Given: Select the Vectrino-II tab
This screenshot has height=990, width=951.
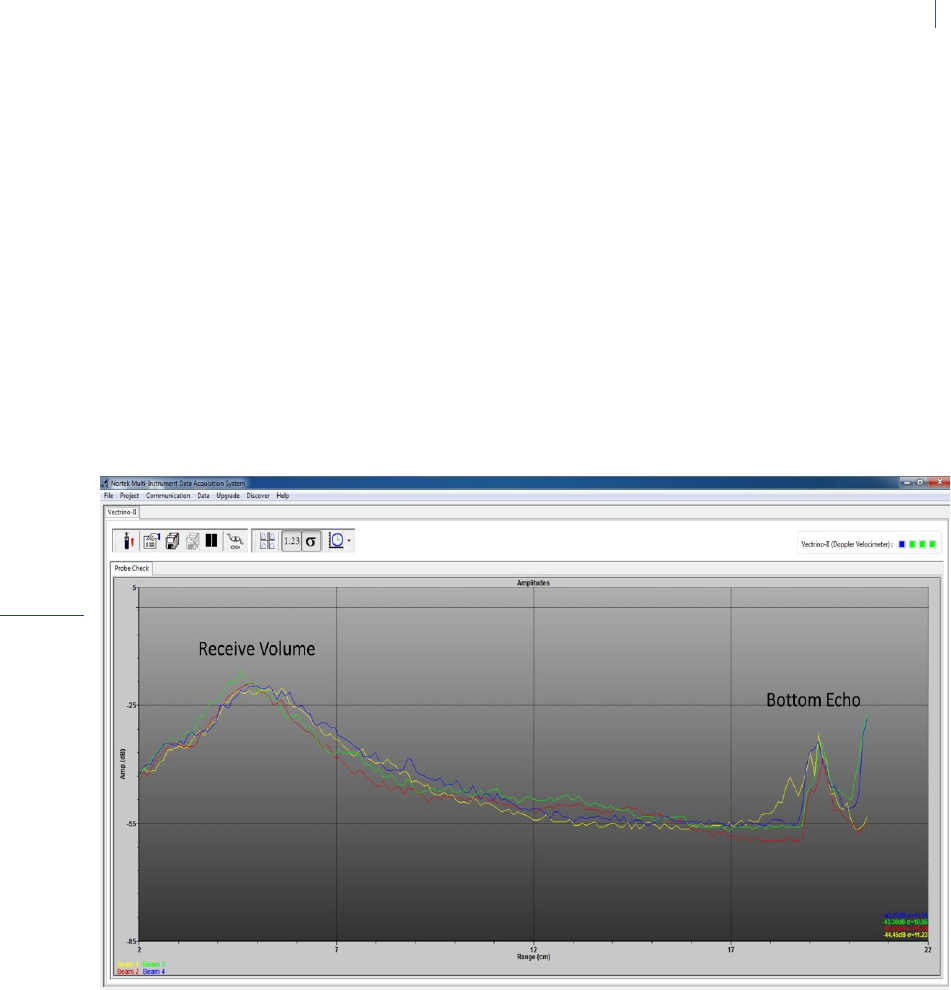Looking at the screenshot, I should coord(122,512).
